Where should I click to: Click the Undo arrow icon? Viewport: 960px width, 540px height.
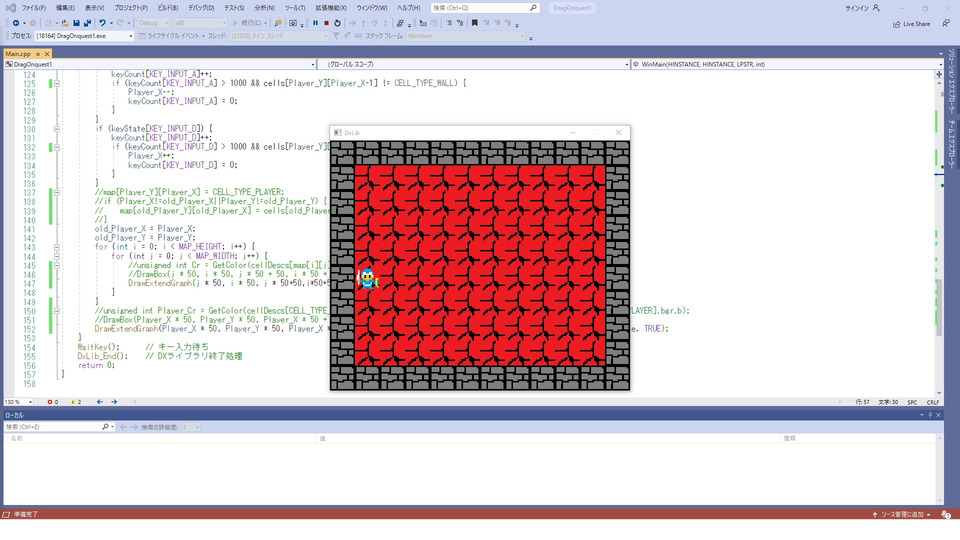102,23
